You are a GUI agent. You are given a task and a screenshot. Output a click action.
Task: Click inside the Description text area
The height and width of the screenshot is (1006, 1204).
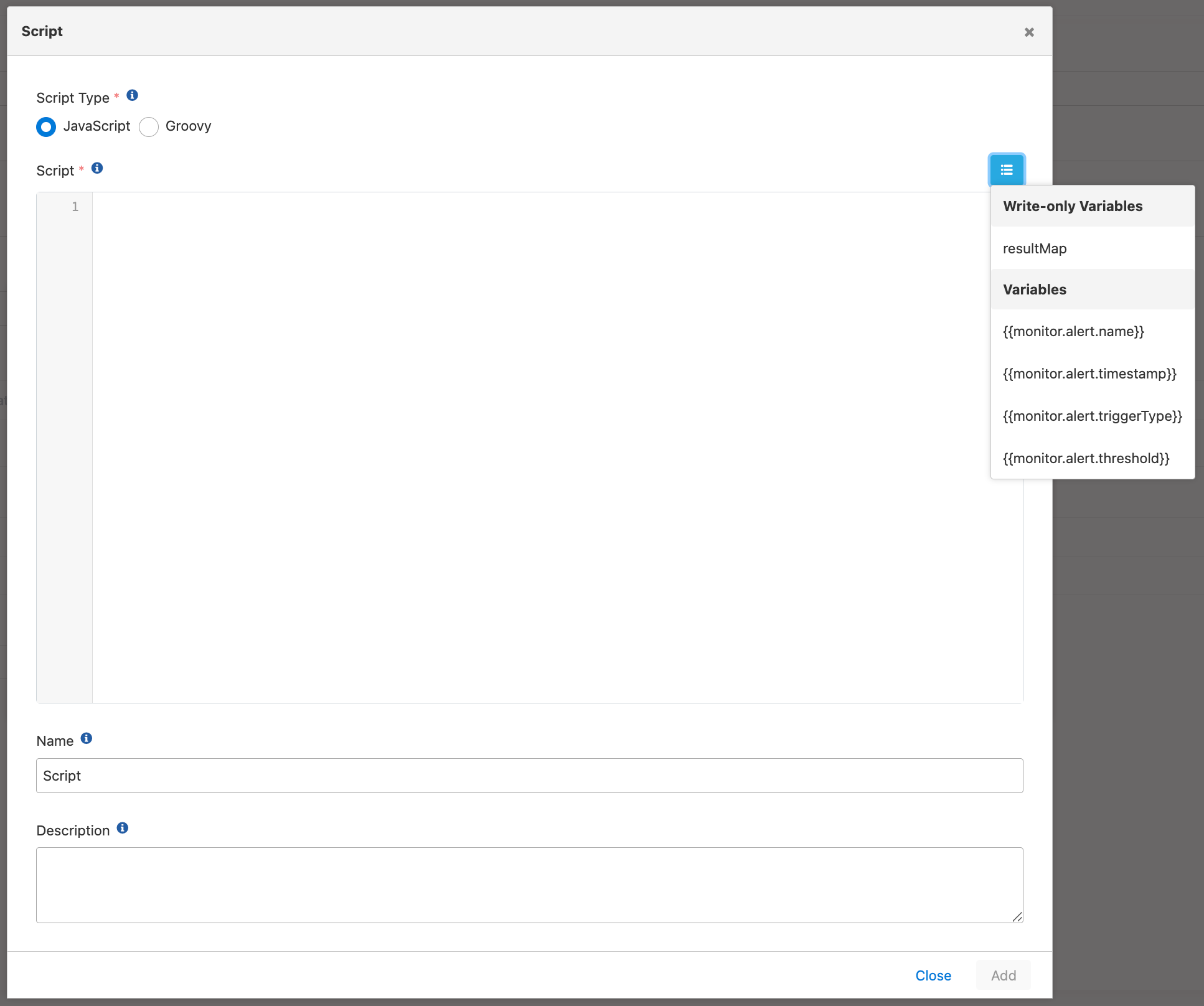529,885
